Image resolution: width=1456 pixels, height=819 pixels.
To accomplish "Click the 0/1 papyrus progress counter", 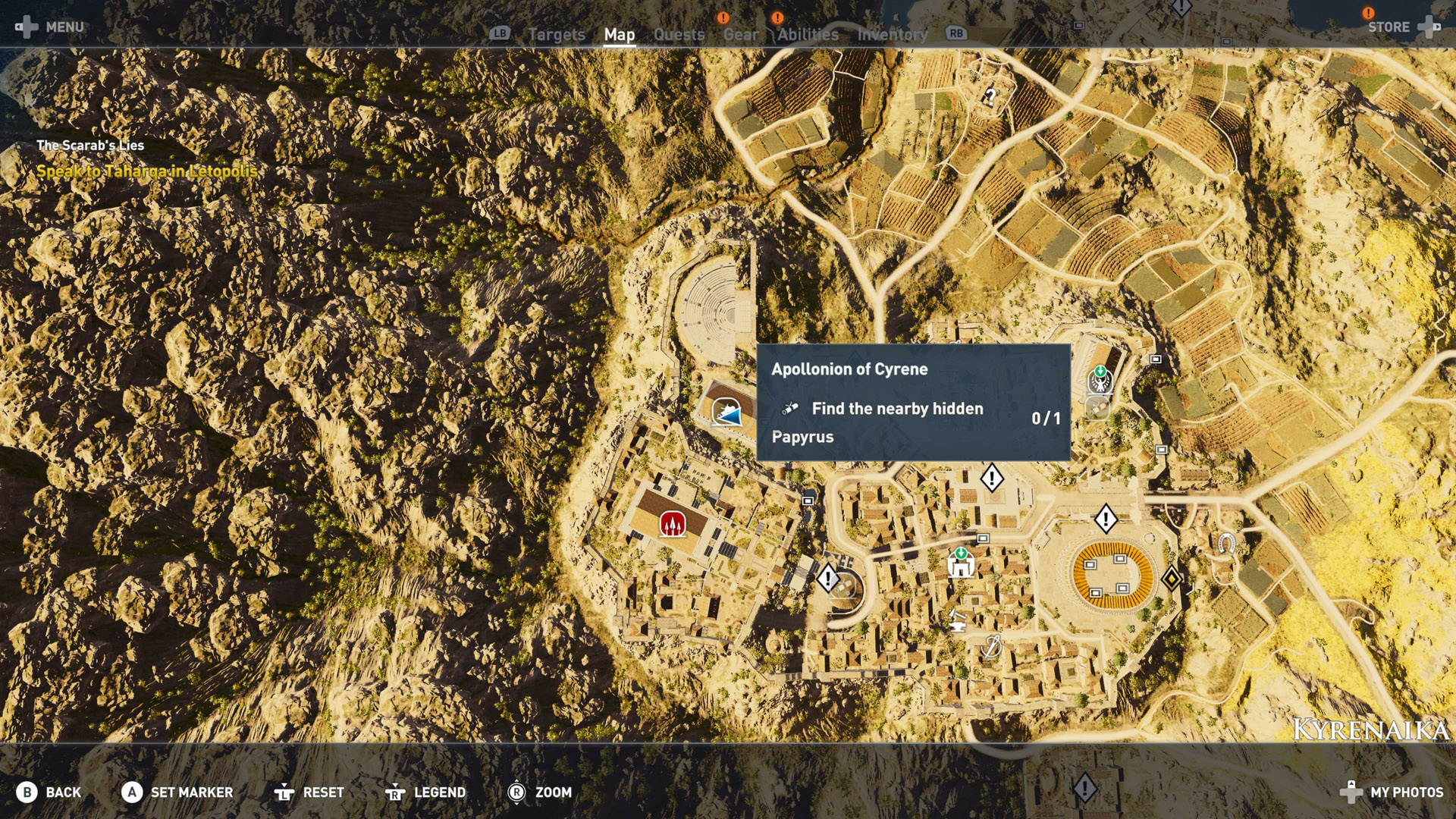I will 1046,418.
